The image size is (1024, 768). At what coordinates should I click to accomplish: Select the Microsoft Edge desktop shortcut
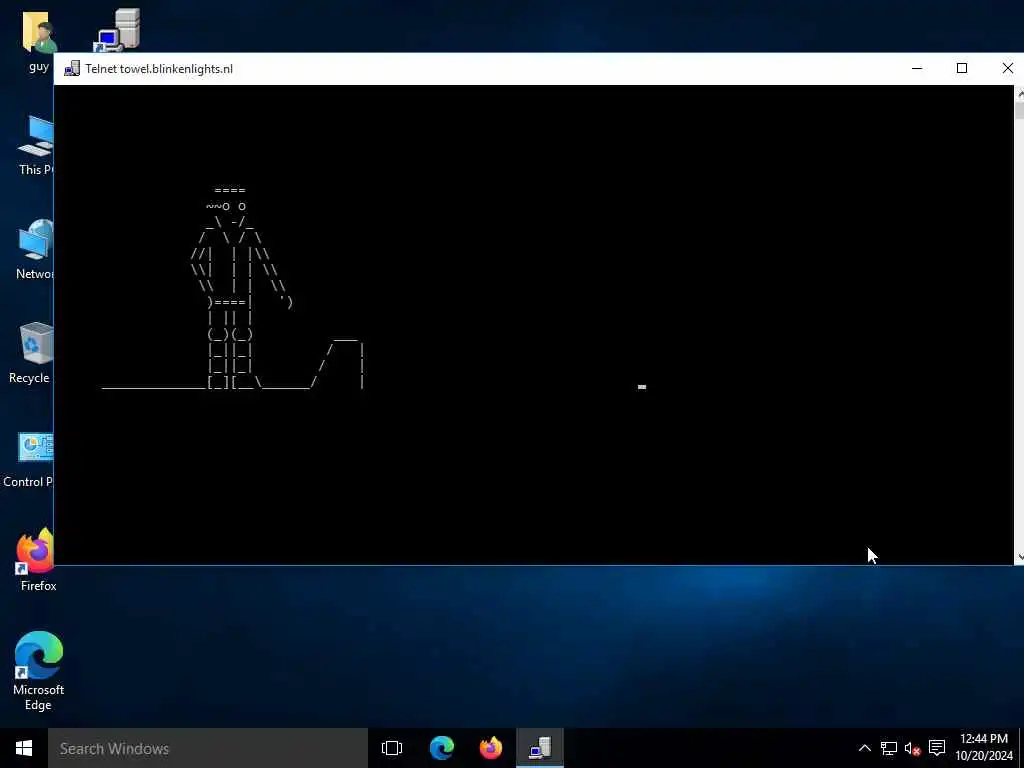[x=38, y=671]
